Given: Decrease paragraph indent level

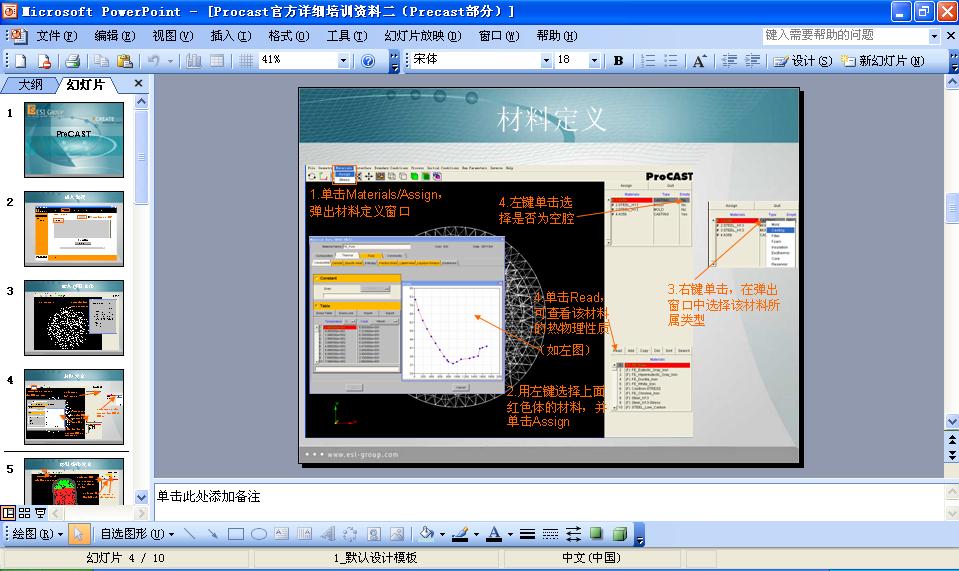Looking at the screenshot, I should [729, 61].
